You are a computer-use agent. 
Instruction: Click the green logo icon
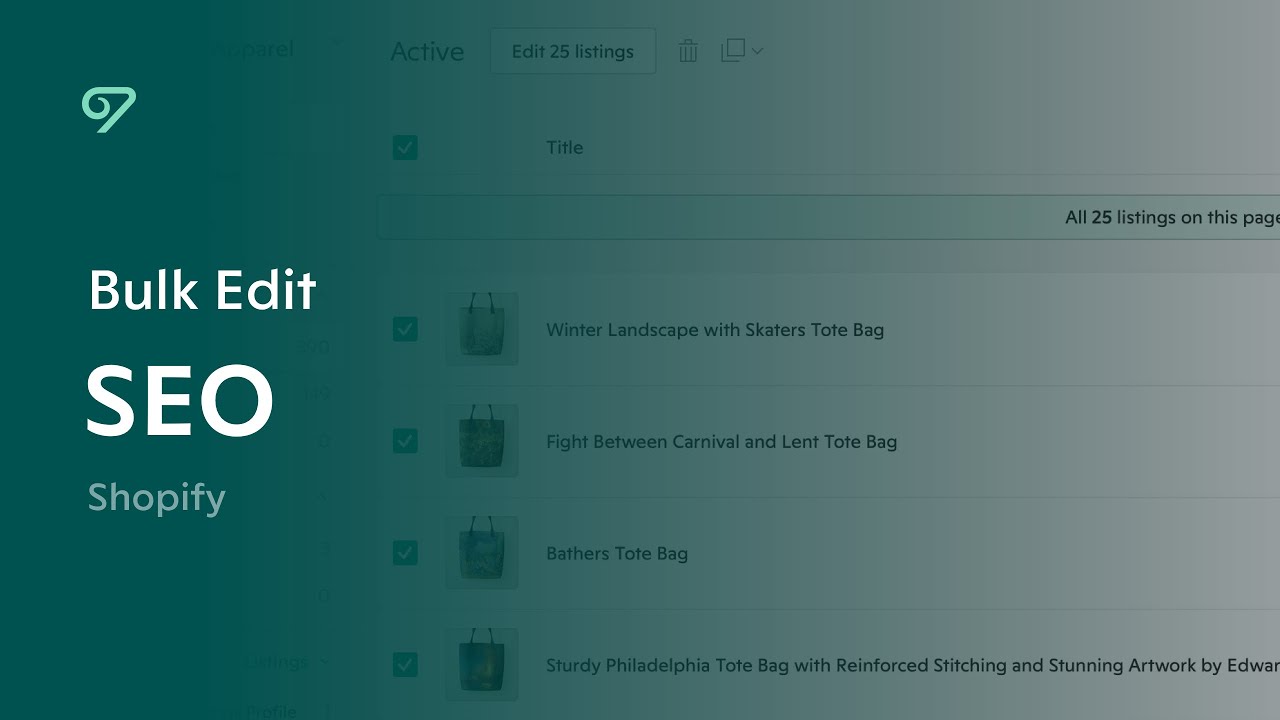(109, 110)
